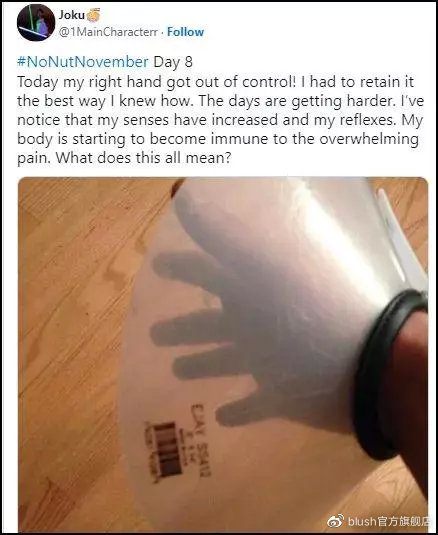The width and height of the screenshot is (438, 535).
Task: Click the 'What does this all mean?' sentence
Action: [144, 158]
